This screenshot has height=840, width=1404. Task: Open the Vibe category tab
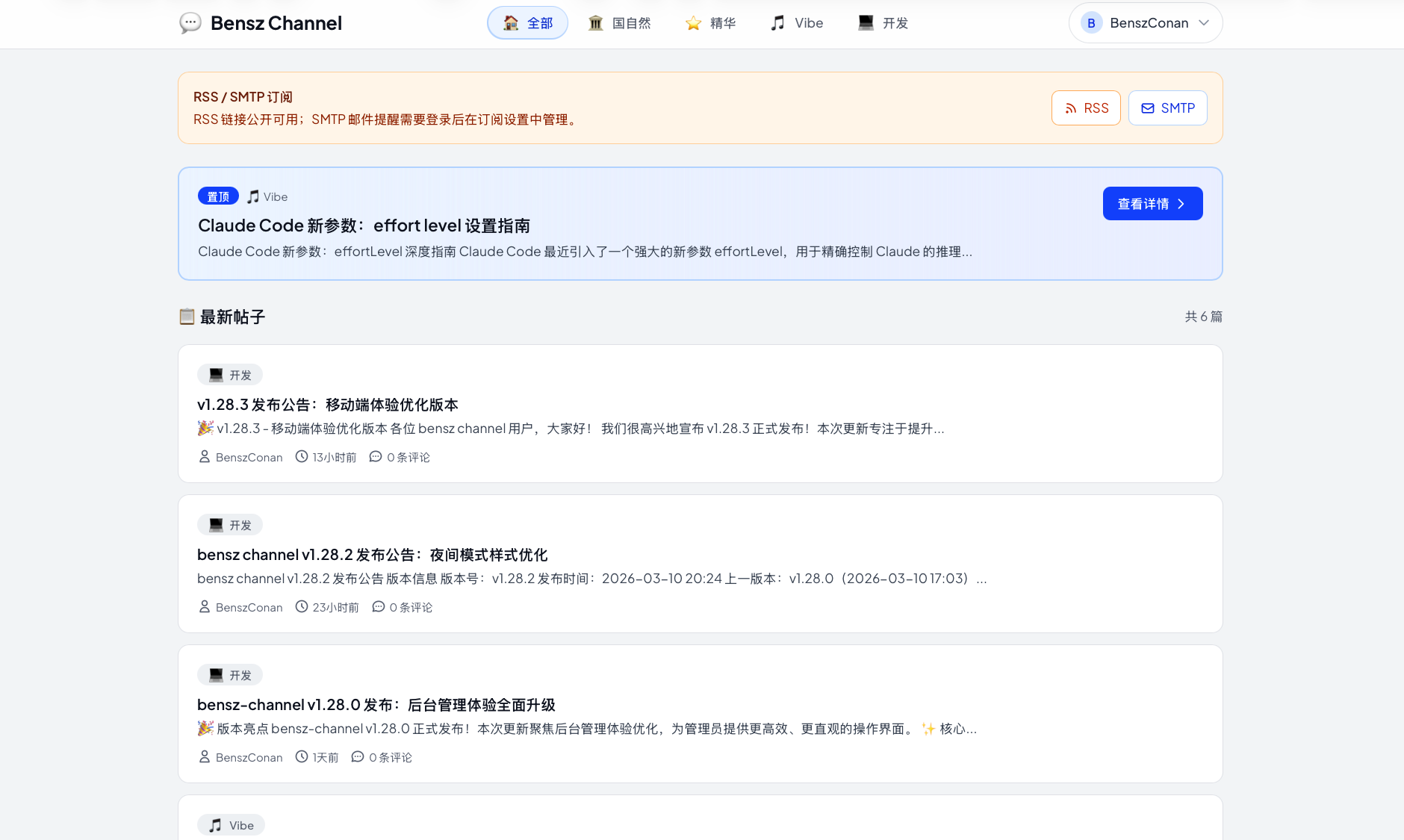[x=797, y=23]
